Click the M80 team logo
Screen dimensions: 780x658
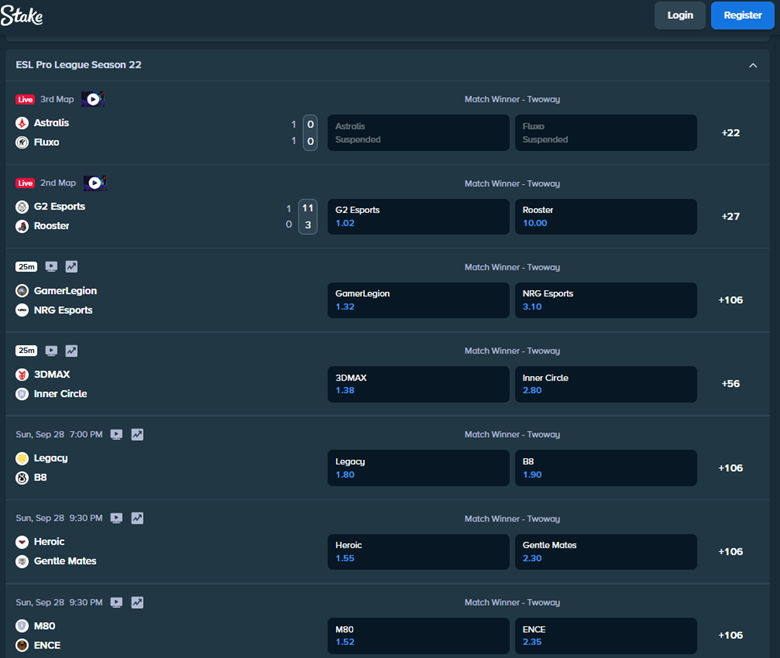coord(22,626)
